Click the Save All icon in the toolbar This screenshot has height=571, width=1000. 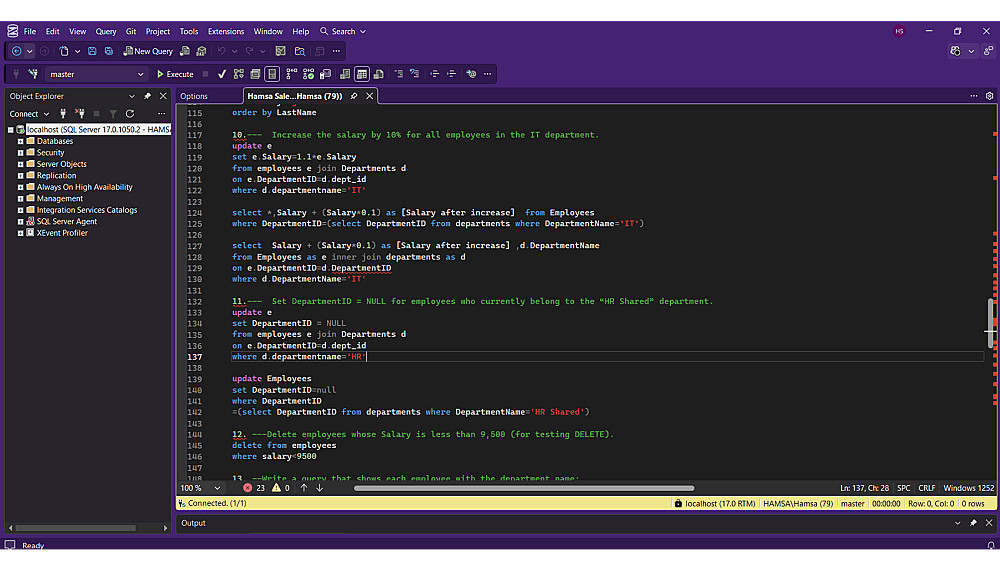108,51
